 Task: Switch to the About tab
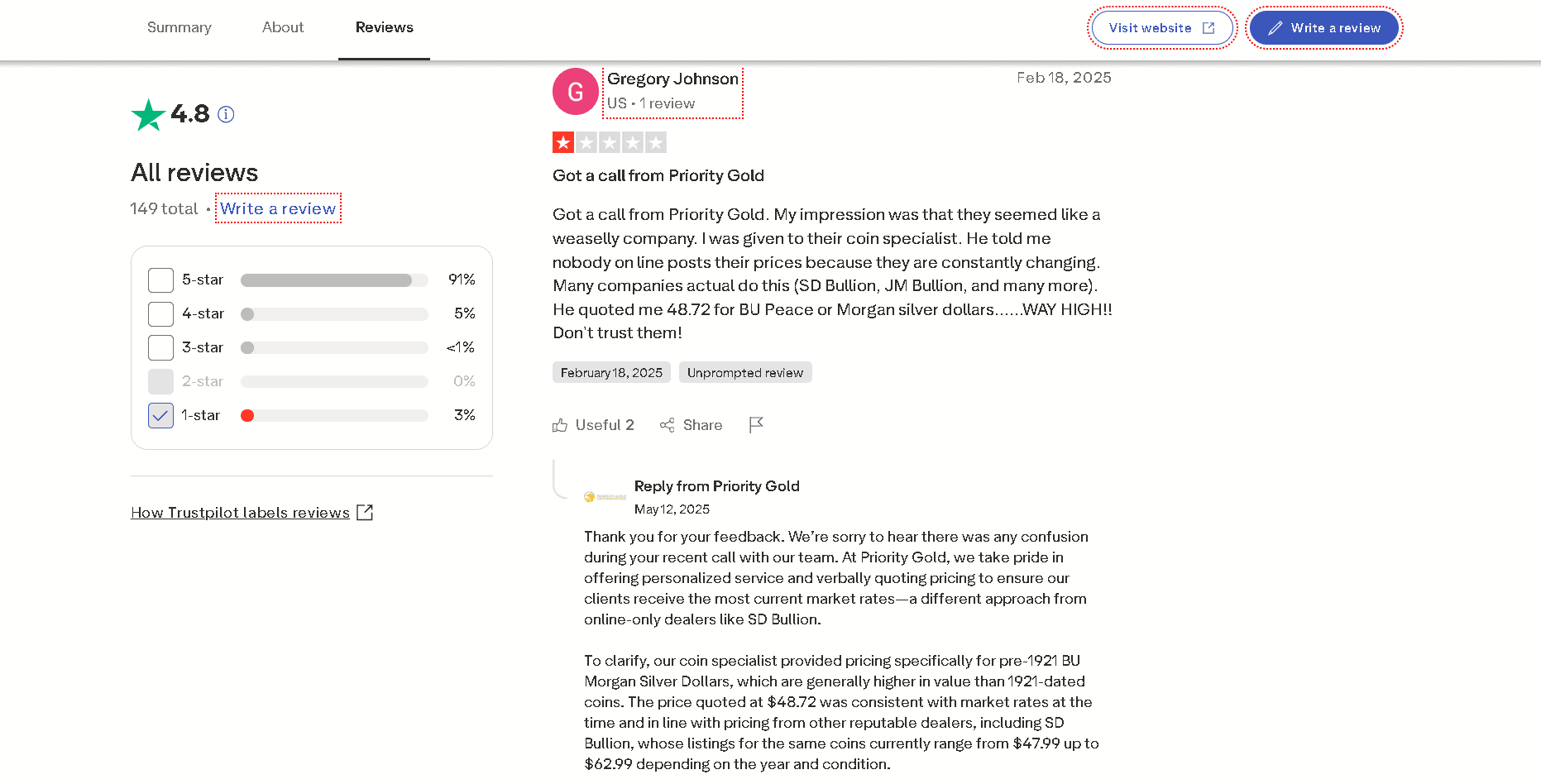pos(283,27)
